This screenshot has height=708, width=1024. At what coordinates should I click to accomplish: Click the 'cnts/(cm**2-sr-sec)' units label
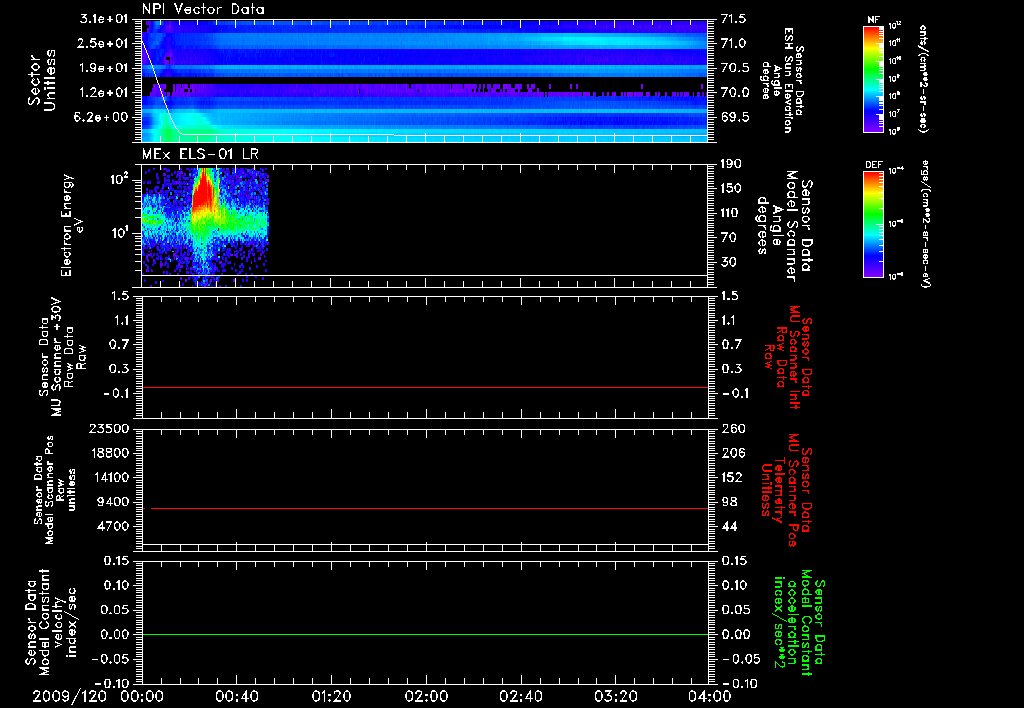coord(922,79)
